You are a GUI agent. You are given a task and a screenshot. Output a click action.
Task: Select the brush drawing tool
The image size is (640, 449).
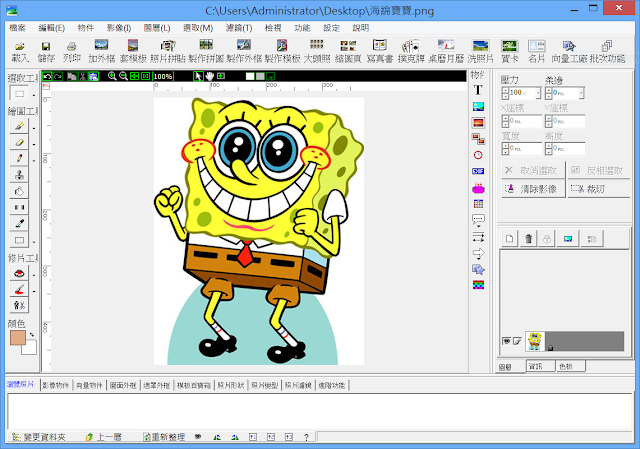19,126
